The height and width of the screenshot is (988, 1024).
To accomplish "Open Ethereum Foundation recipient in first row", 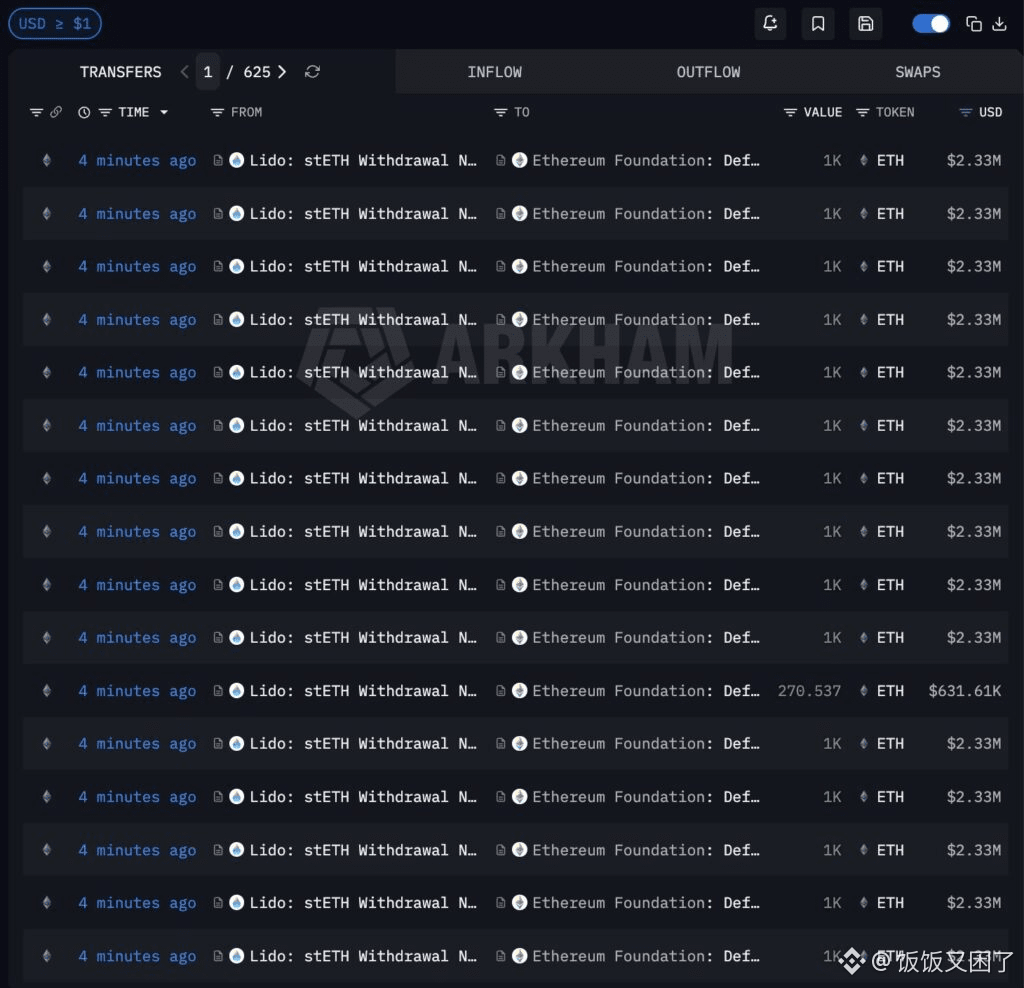I will 646,161.
